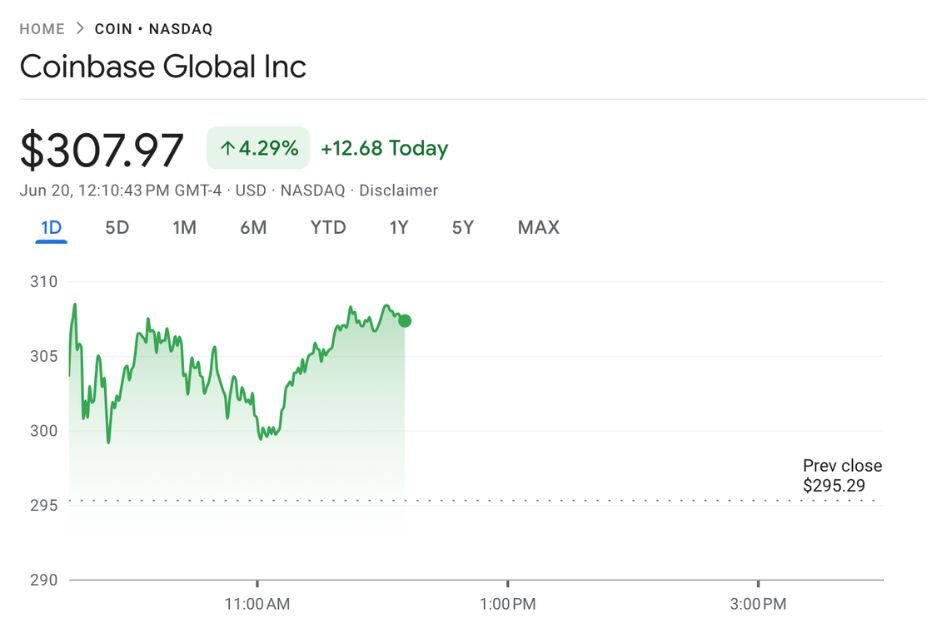
Task: Show the 6M chart range
Action: (x=253, y=228)
